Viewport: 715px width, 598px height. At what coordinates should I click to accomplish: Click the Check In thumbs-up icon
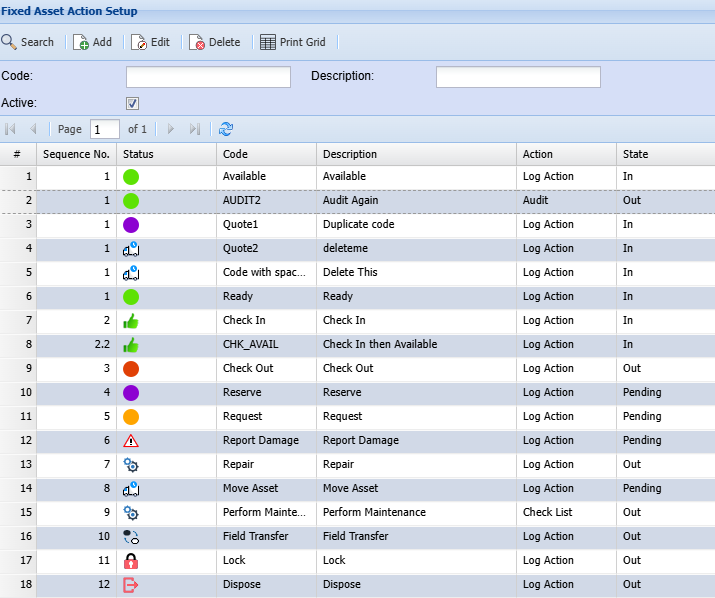point(131,321)
